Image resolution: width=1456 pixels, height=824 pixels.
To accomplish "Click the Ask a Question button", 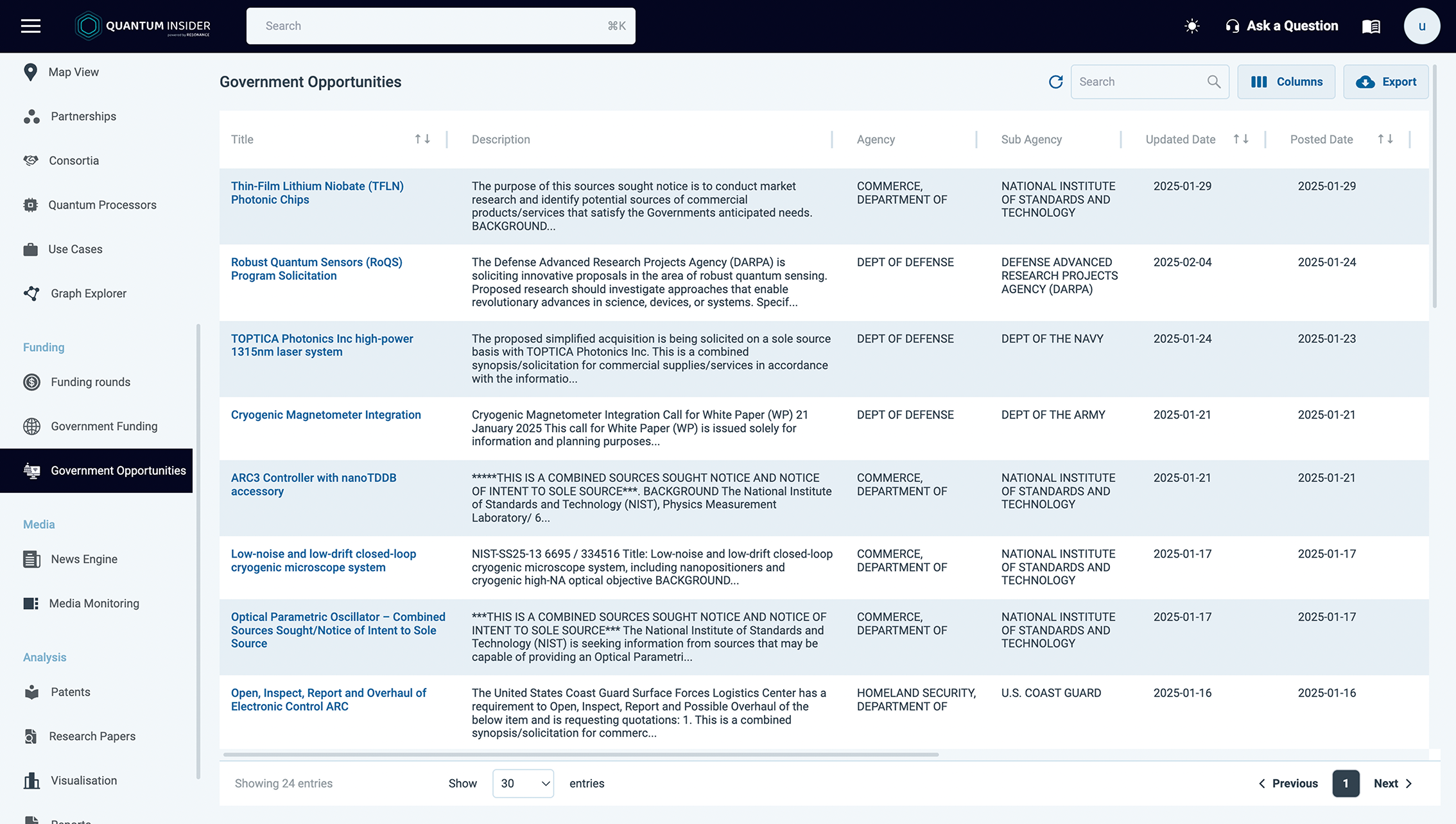I will click(1281, 26).
